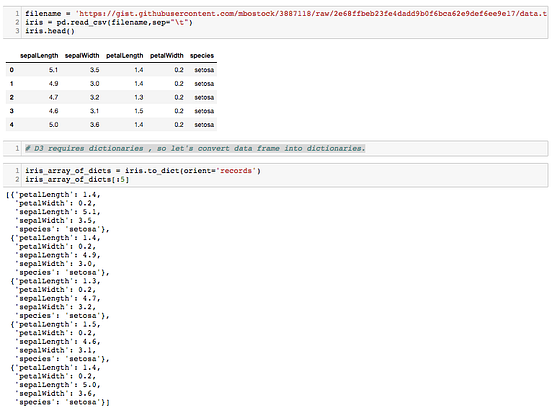Viewport: 552px width, 408px height.
Task: Click the iris.head() code line
Action: 50,31
